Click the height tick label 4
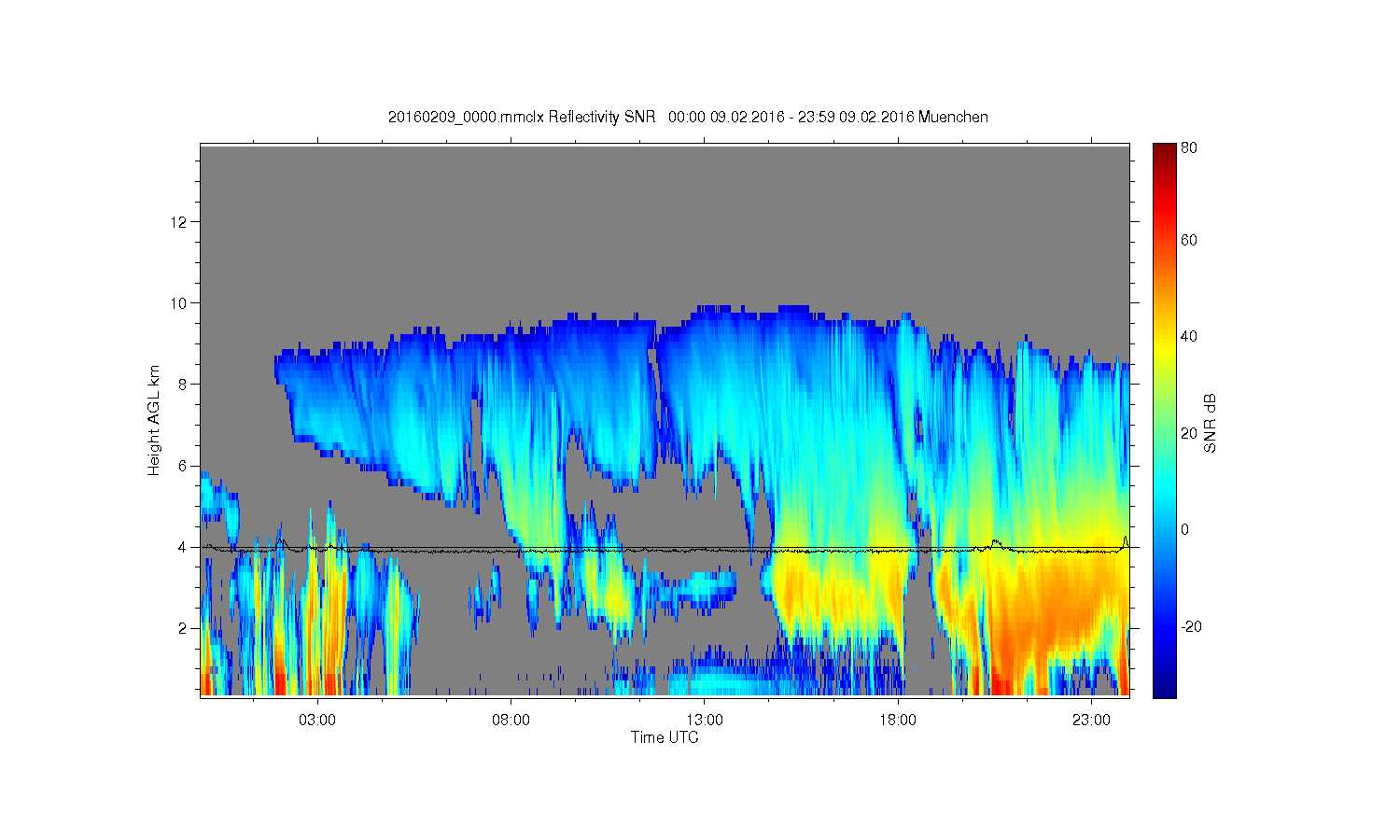 (x=184, y=547)
